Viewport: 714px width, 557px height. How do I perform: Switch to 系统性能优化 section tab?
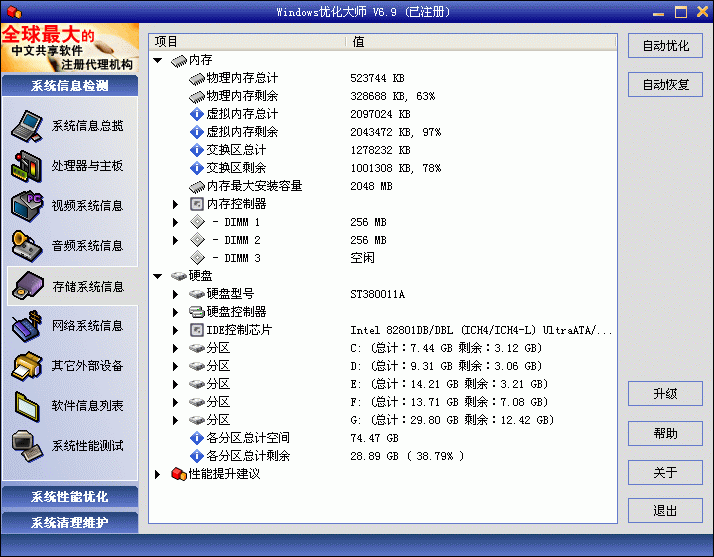[70, 496]
